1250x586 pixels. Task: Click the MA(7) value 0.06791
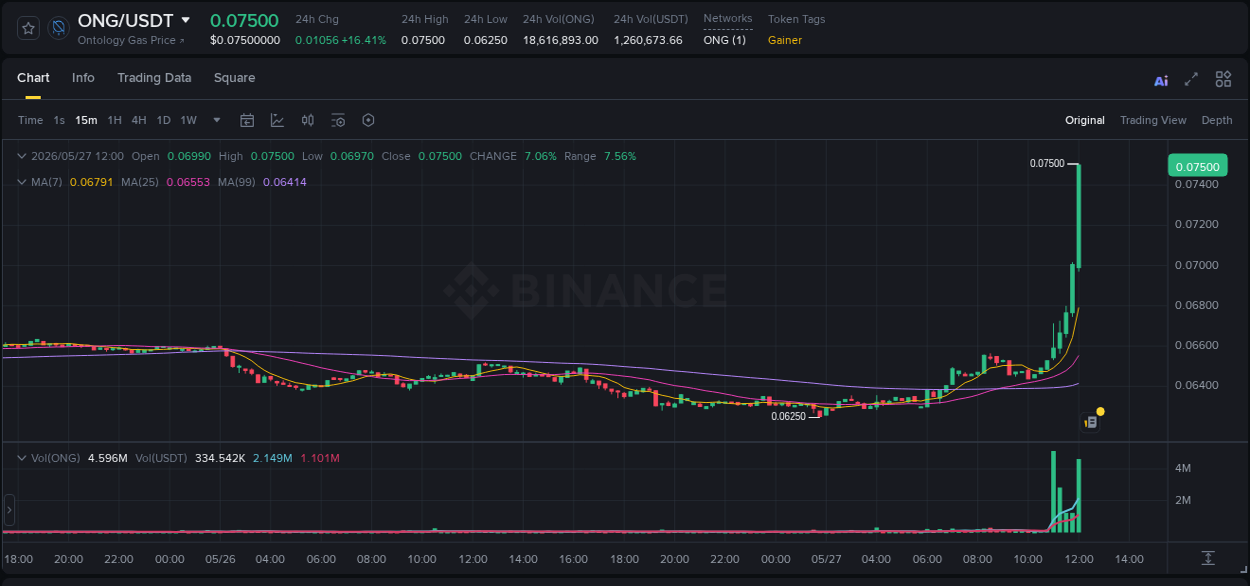[x=91, y=182]
